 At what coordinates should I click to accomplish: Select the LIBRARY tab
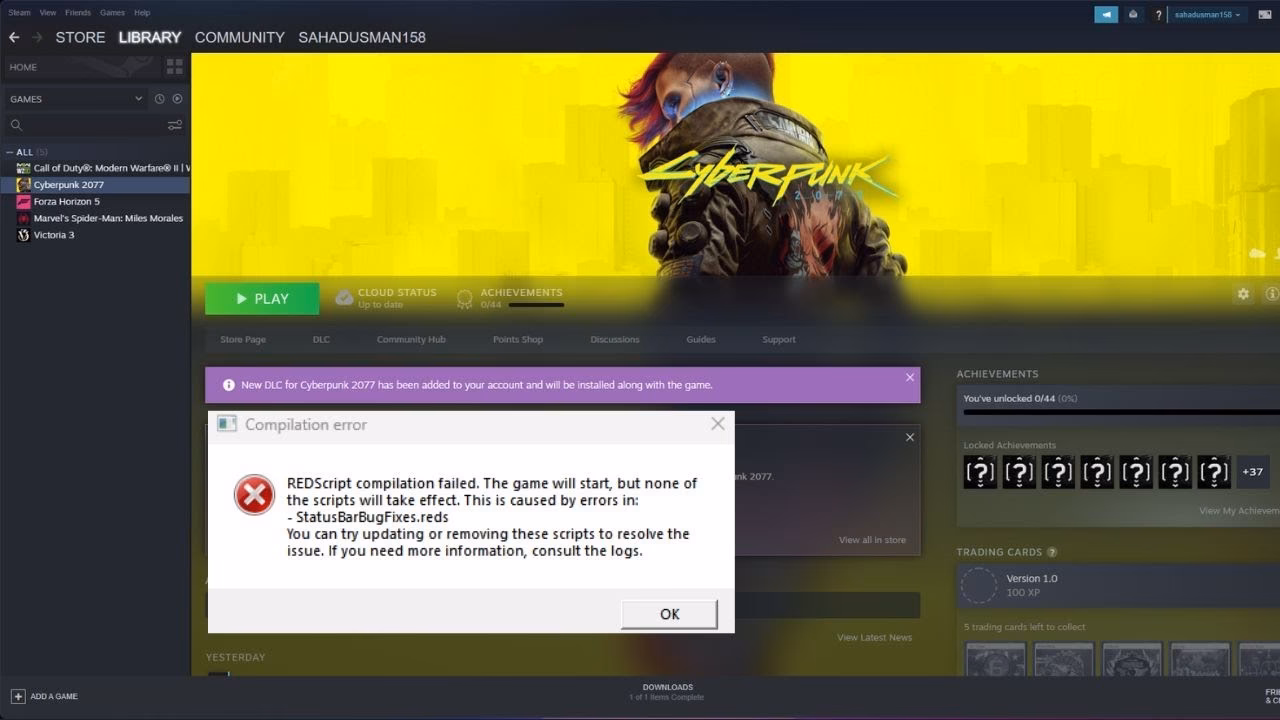(150, 37)
